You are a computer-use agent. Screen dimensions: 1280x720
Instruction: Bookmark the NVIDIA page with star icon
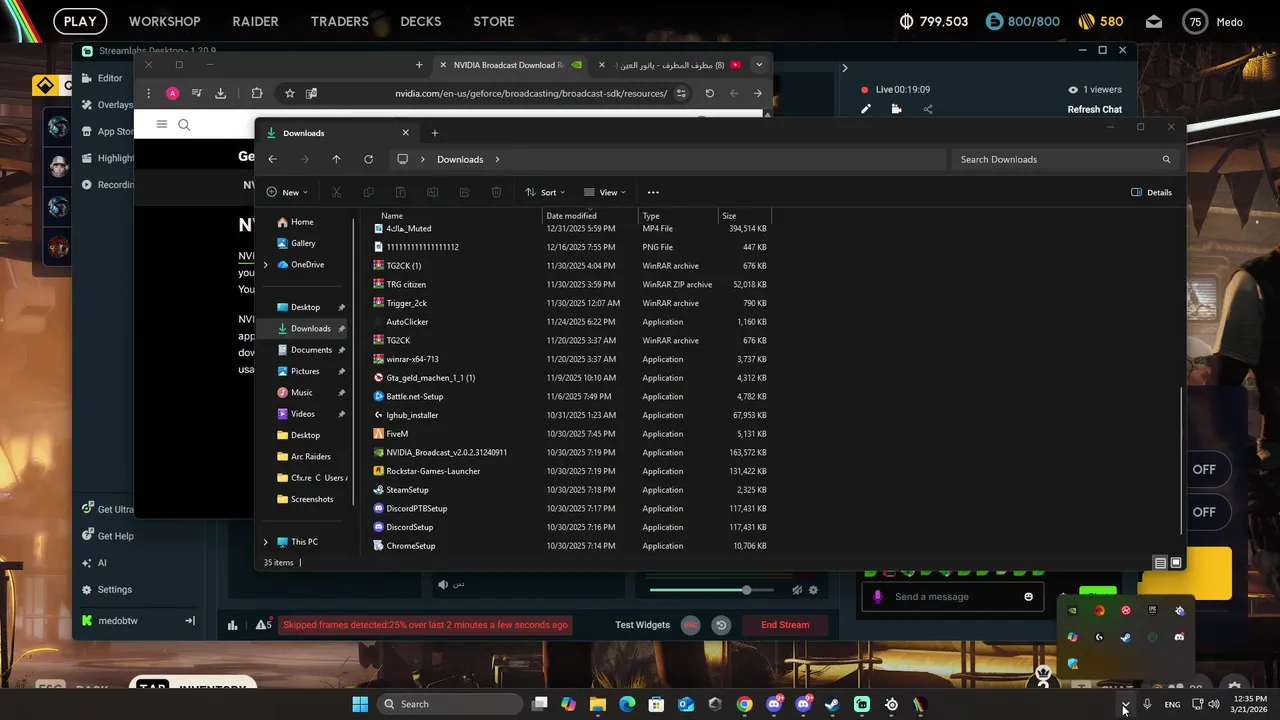click(x=290, y=93)
